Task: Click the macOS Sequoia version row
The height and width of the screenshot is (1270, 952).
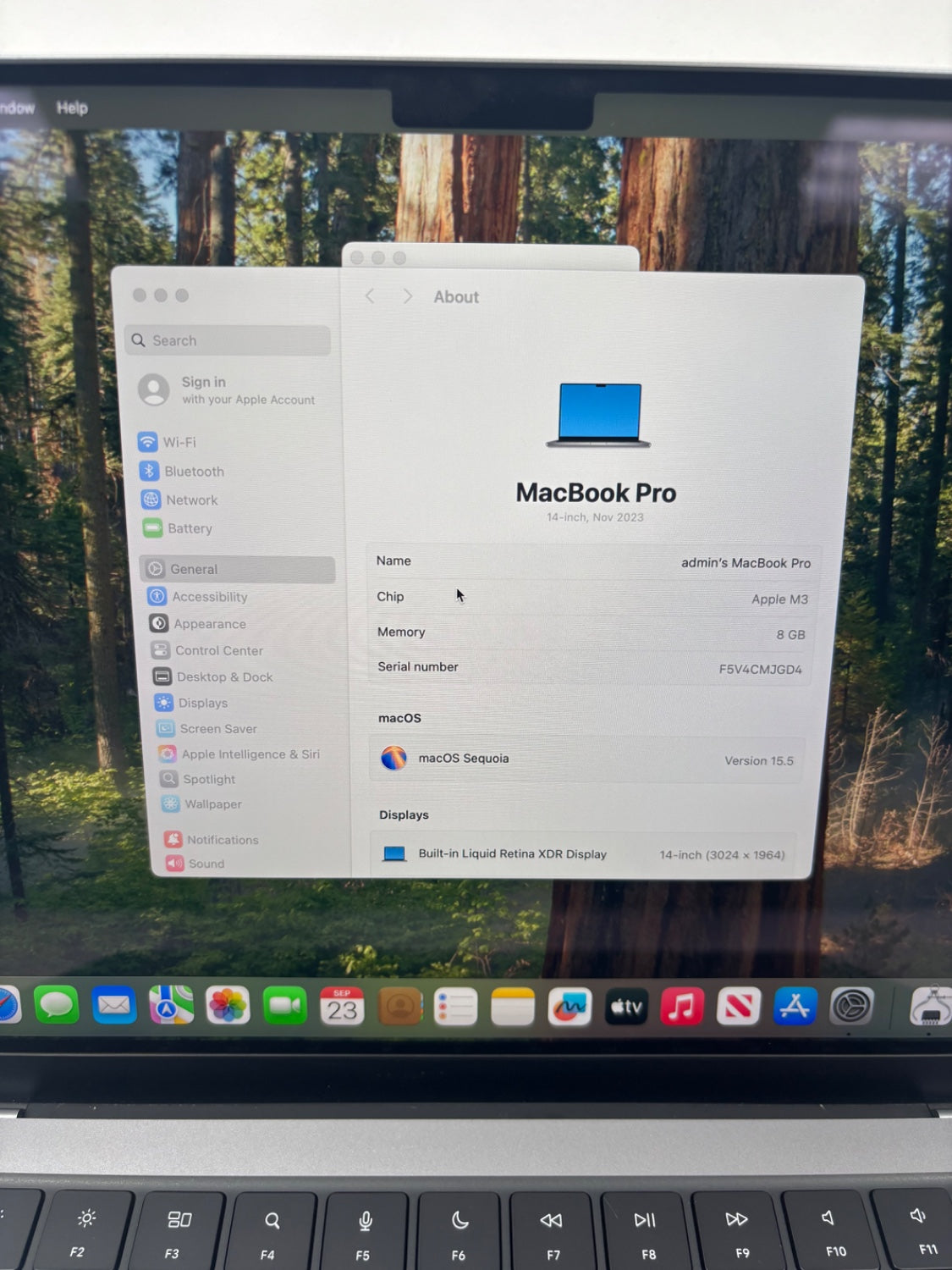Action: [x=588, y=759]
